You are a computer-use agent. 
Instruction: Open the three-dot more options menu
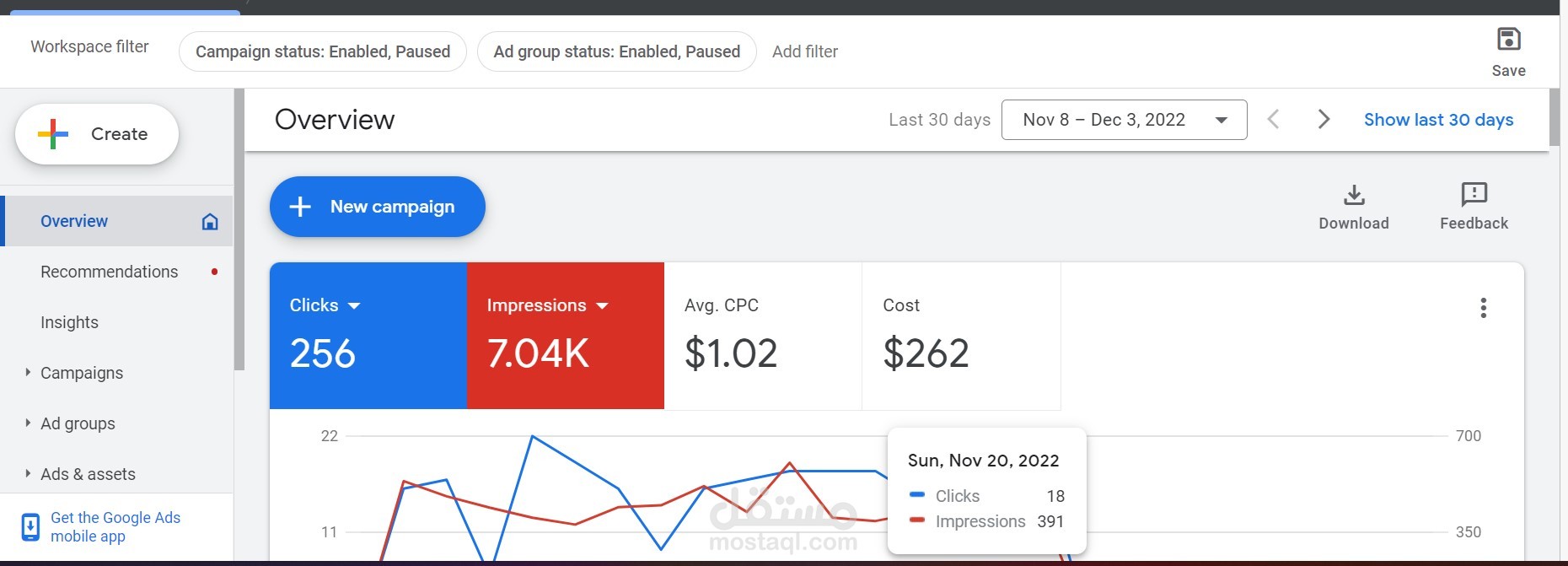(1483, 308)
